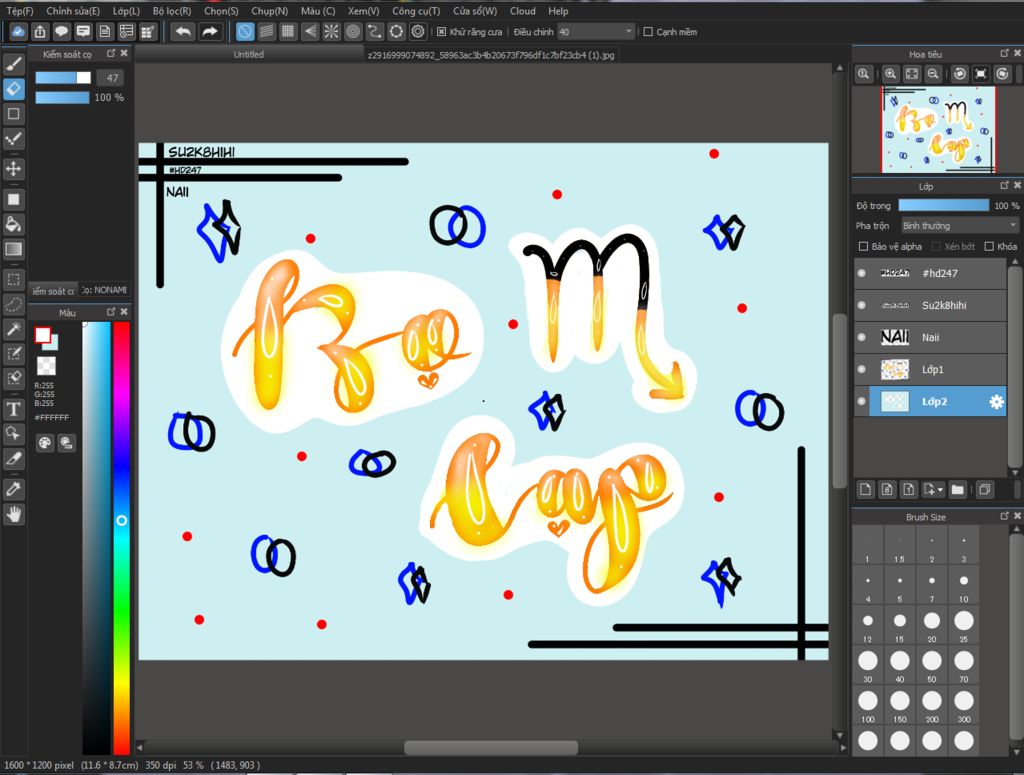The image size is (1024, 775).
Task: Select brush size 25
Action: [963, 625]
